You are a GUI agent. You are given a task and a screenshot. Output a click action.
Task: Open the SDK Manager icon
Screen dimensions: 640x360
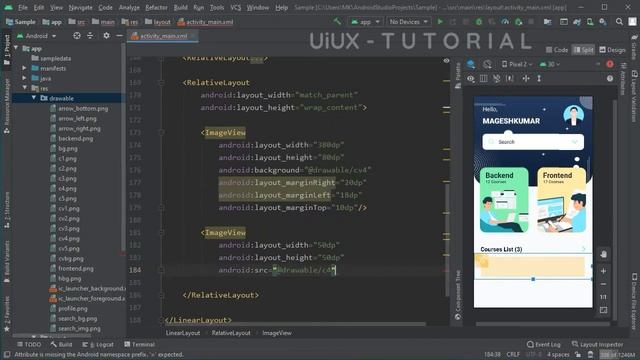pyautogui.click(x=603, y=22)
